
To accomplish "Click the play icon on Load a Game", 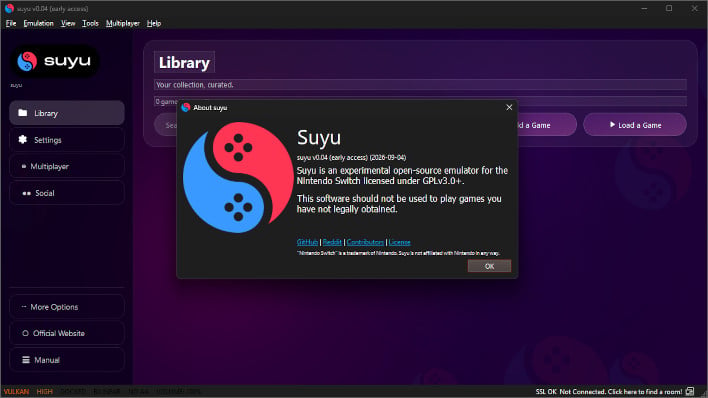I will (x=612, y=124).
